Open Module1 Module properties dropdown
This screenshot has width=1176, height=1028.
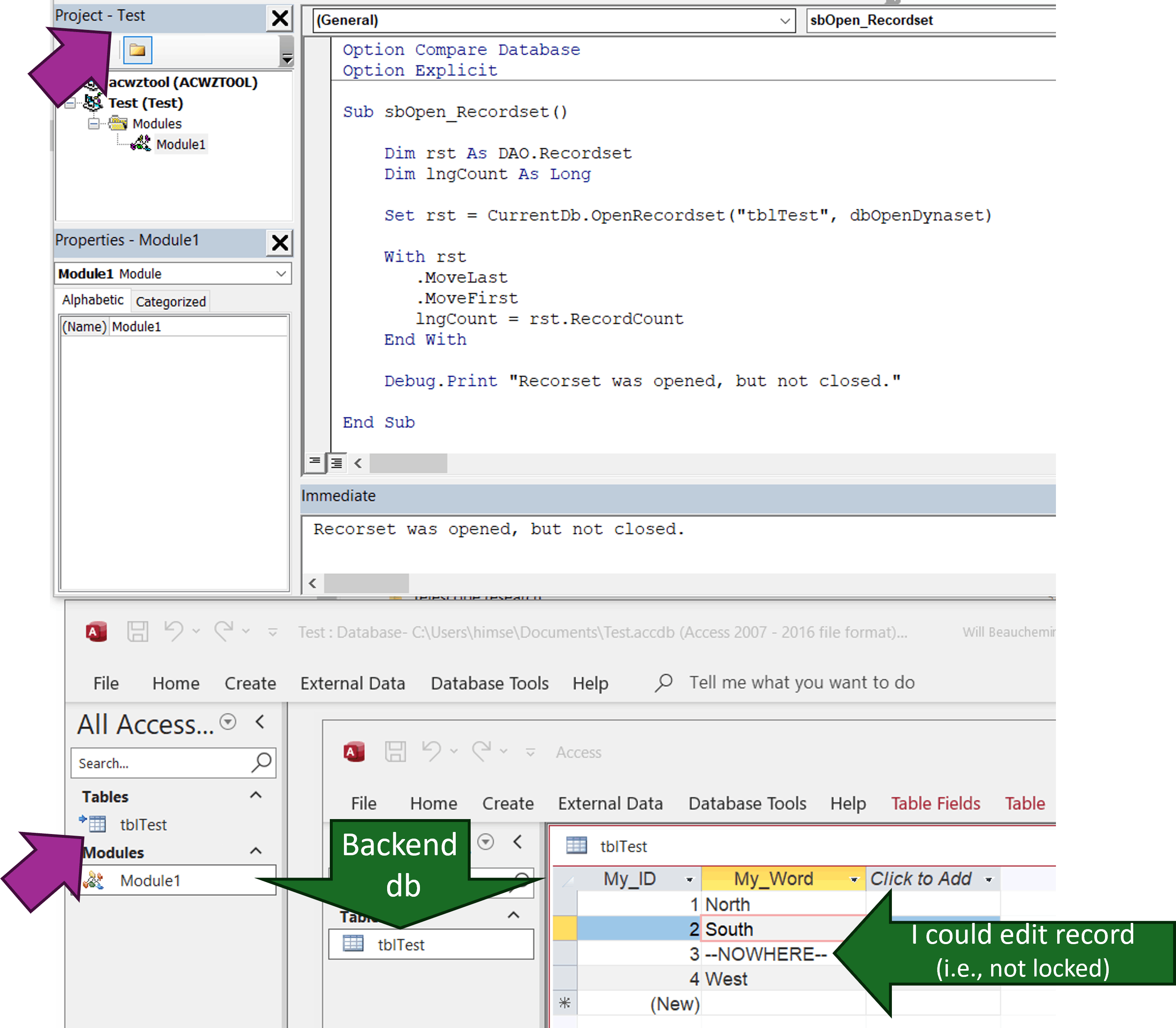point(281,274)
